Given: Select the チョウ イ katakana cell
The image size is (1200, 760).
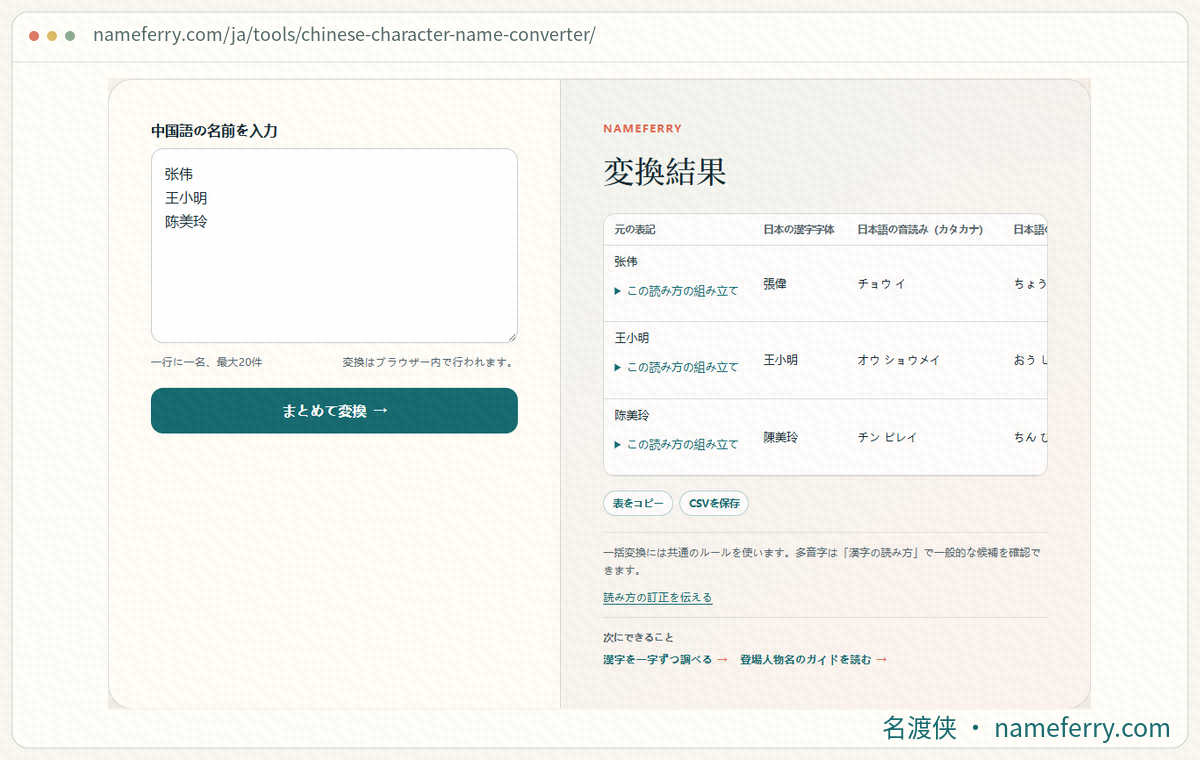Looking at the screenshot, I should 881,284.
